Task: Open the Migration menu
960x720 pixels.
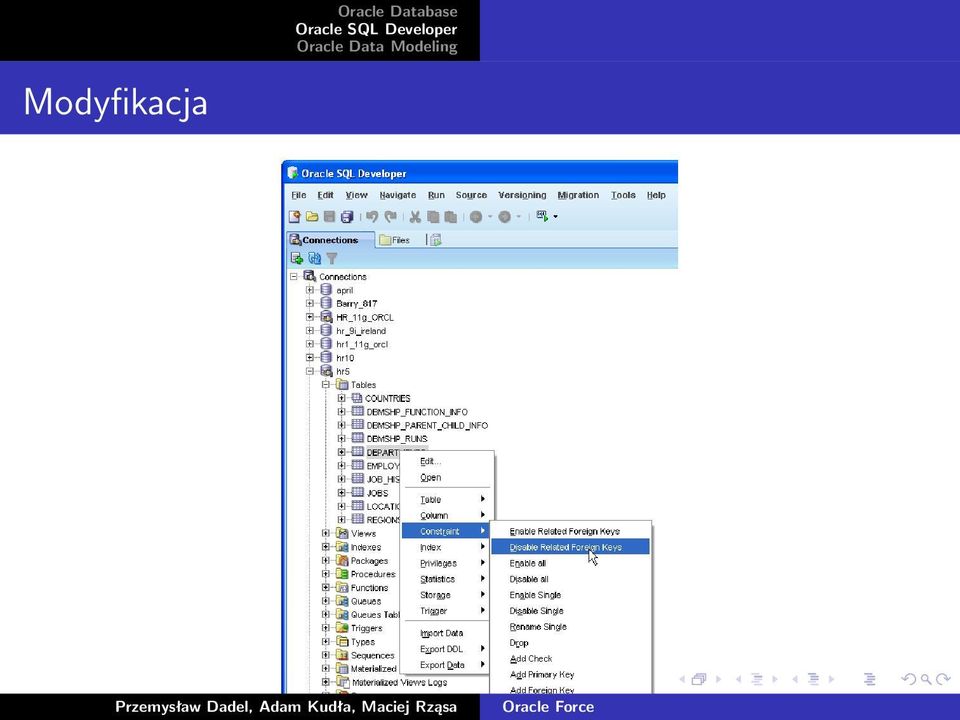Action: [x=578, y=195]
